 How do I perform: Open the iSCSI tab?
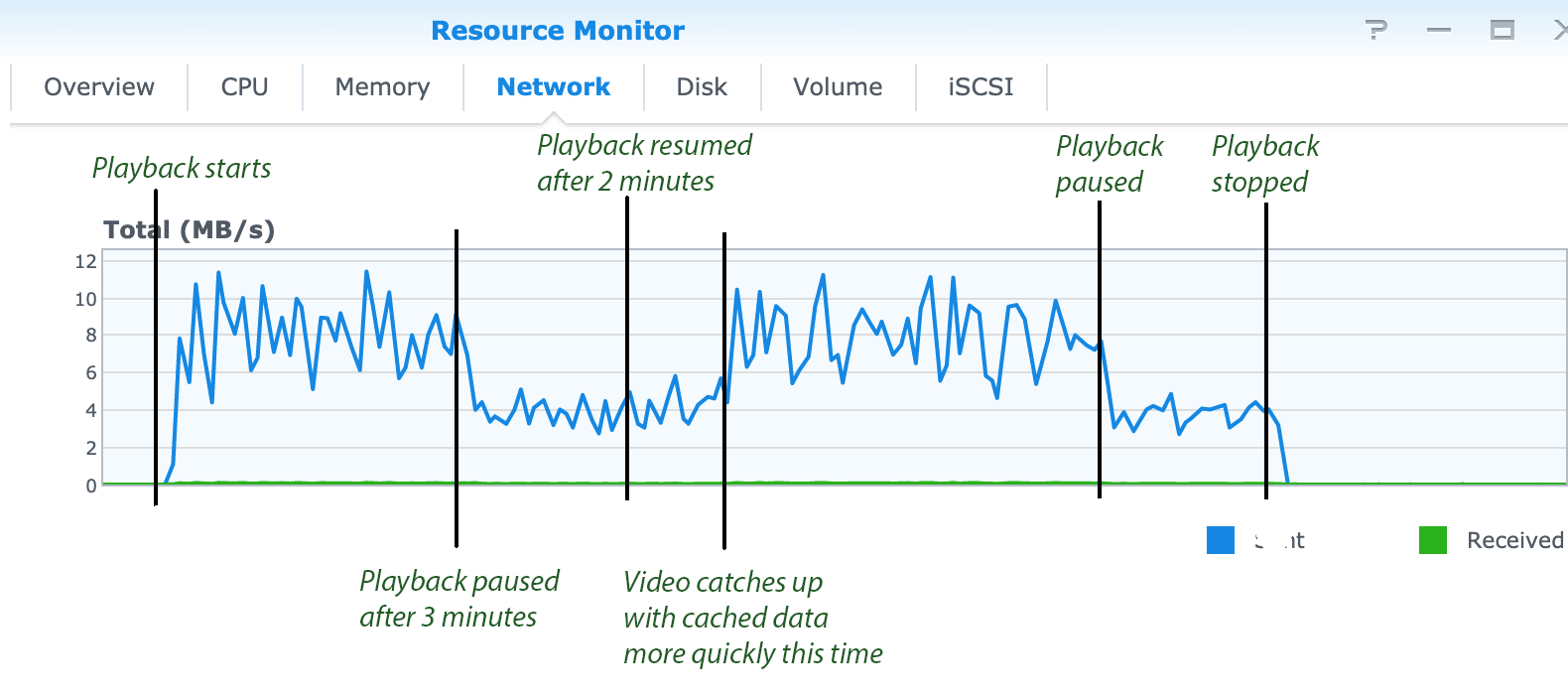(x=980, y=87)
